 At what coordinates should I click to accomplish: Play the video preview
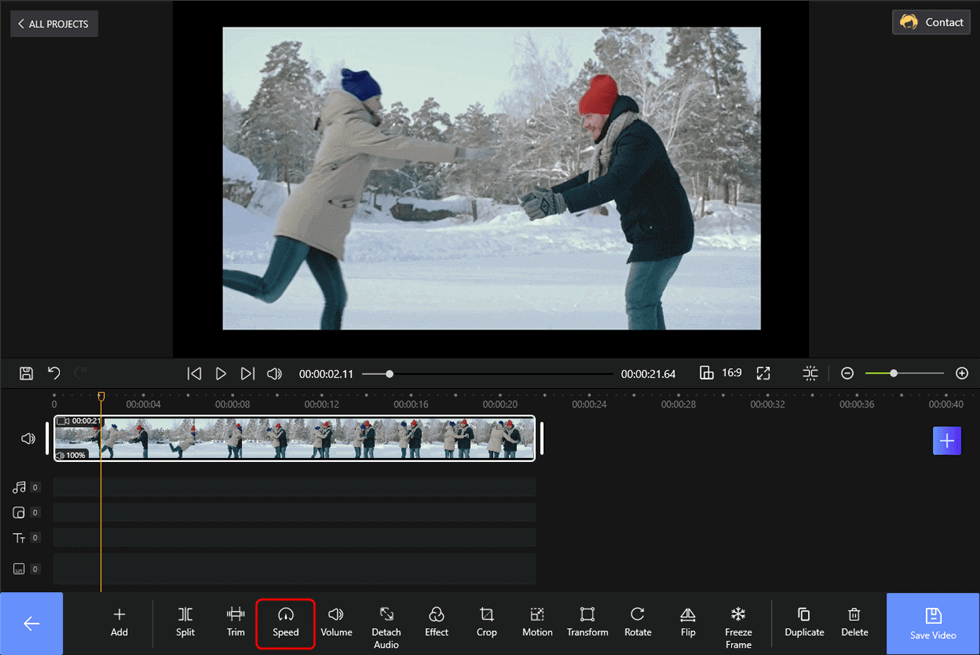click(221, 374)
